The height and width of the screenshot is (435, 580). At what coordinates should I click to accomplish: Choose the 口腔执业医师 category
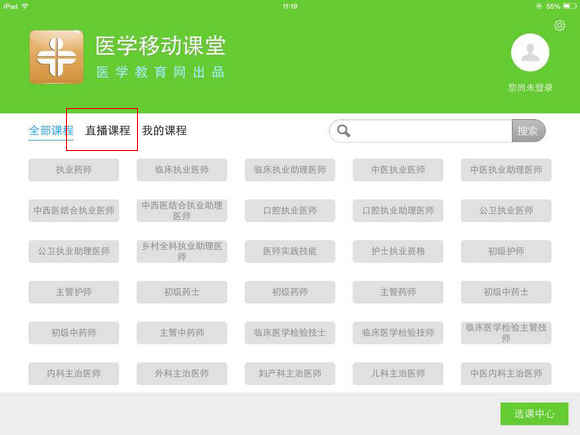(290, 210)
